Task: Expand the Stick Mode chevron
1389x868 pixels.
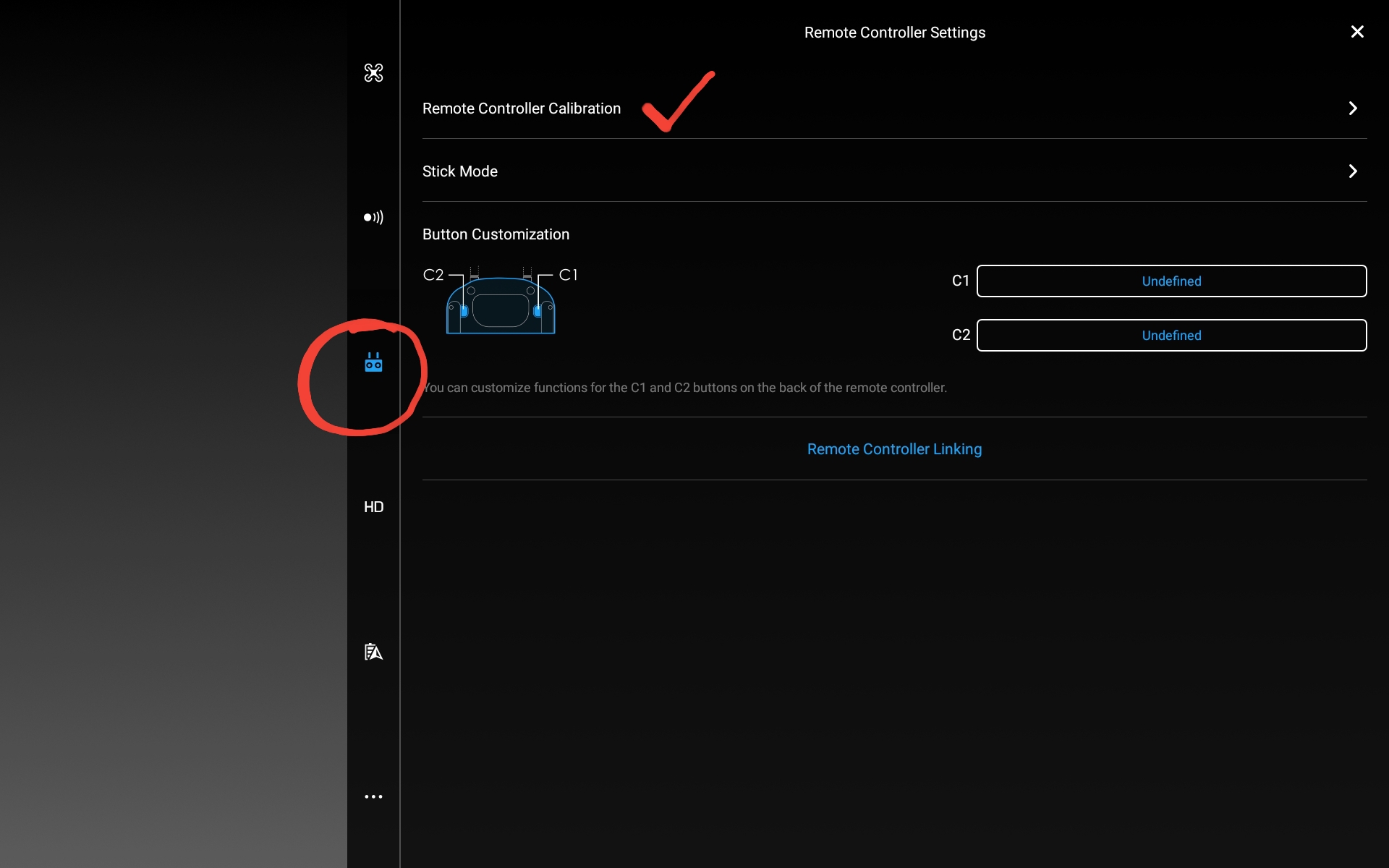Action: [1353, 171]
